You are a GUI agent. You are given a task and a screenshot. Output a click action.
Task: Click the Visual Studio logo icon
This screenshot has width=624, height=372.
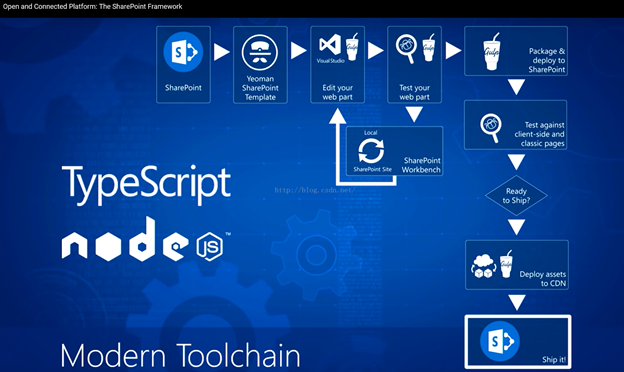click(x=330, y=45)
